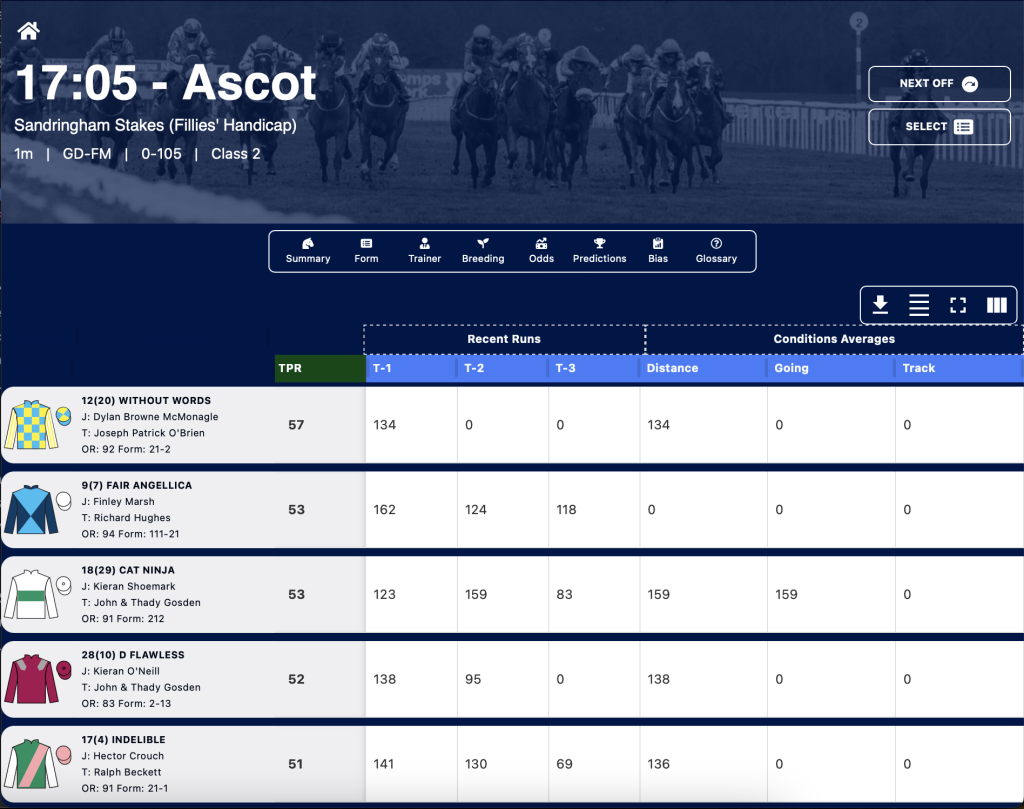
Task: Open the Summary tab
Action: click(x=308, y=251)
